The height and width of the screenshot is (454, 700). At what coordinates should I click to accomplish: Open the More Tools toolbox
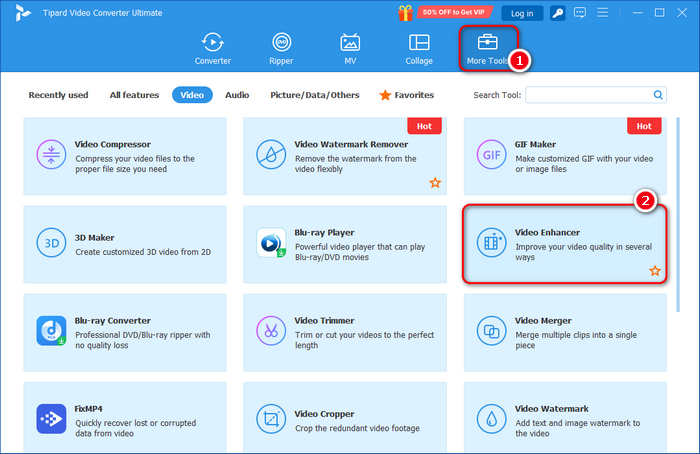pos(488,49)
